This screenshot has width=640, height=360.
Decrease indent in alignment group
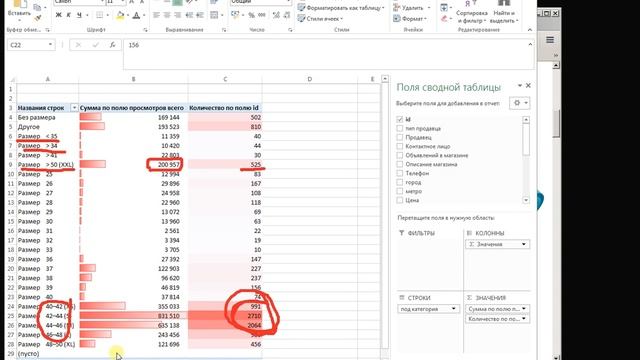point(189,15)
